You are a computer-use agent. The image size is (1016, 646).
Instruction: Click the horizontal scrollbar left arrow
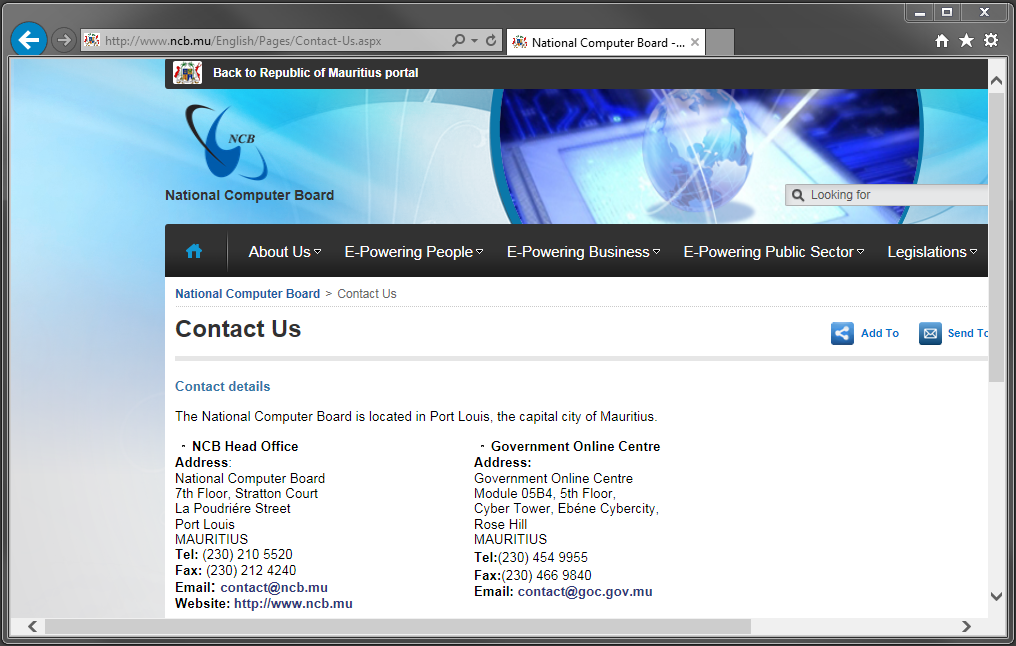[x=32, y=627]
